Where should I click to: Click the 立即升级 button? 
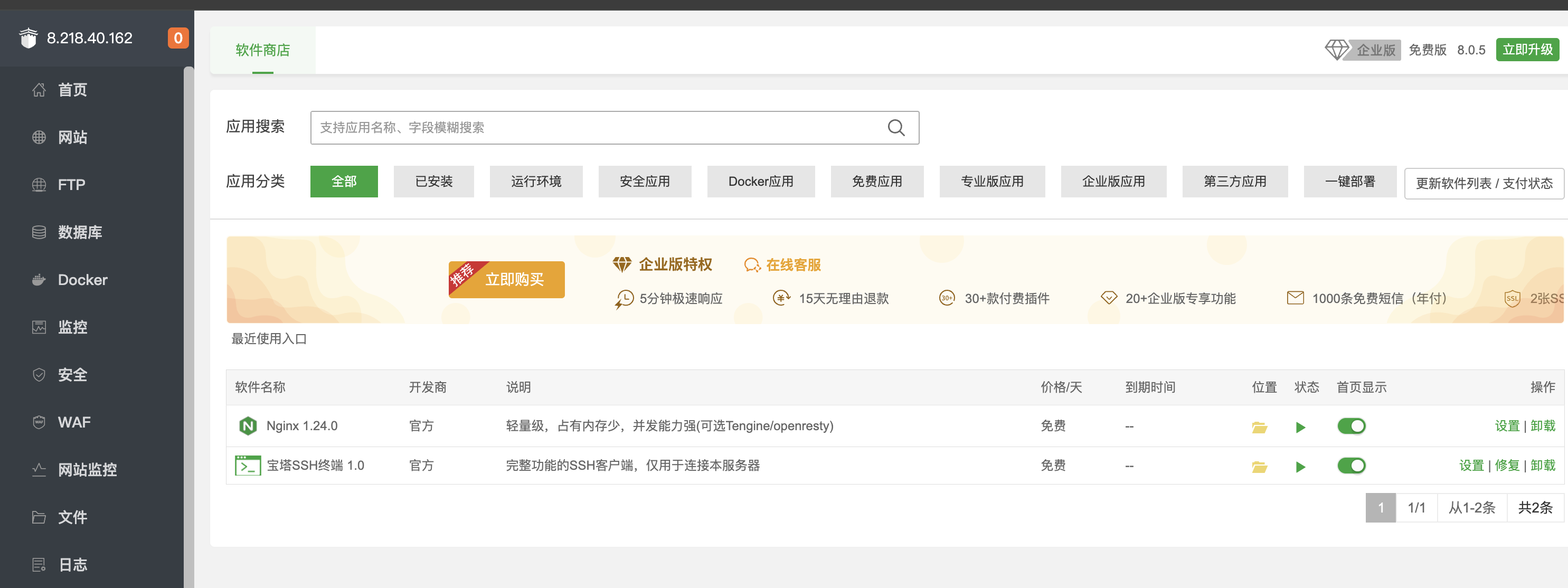click(1528, 50)
